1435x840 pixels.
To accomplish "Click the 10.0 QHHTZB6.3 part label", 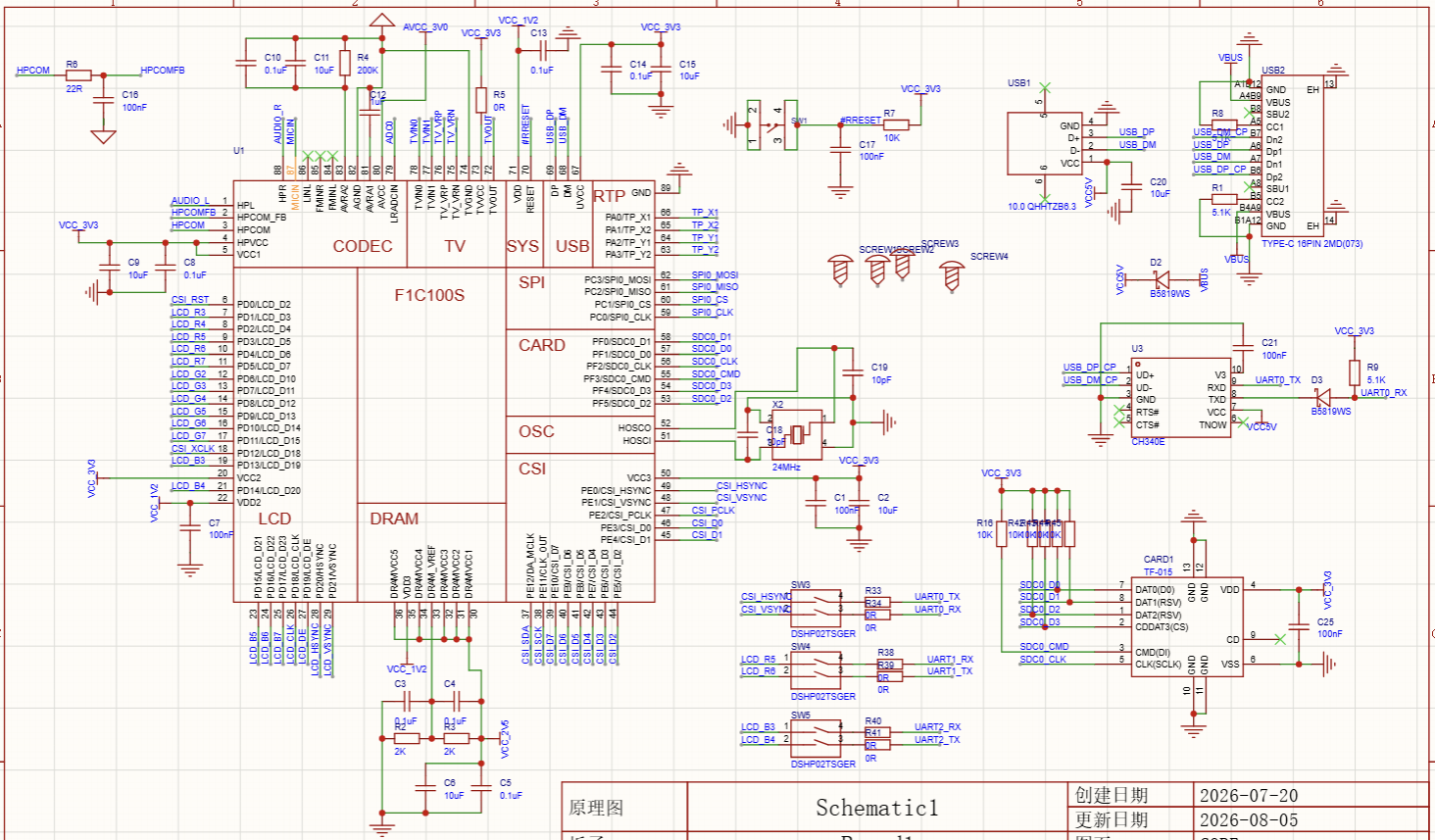I will pyautogui.click(x=1042, y=207).
